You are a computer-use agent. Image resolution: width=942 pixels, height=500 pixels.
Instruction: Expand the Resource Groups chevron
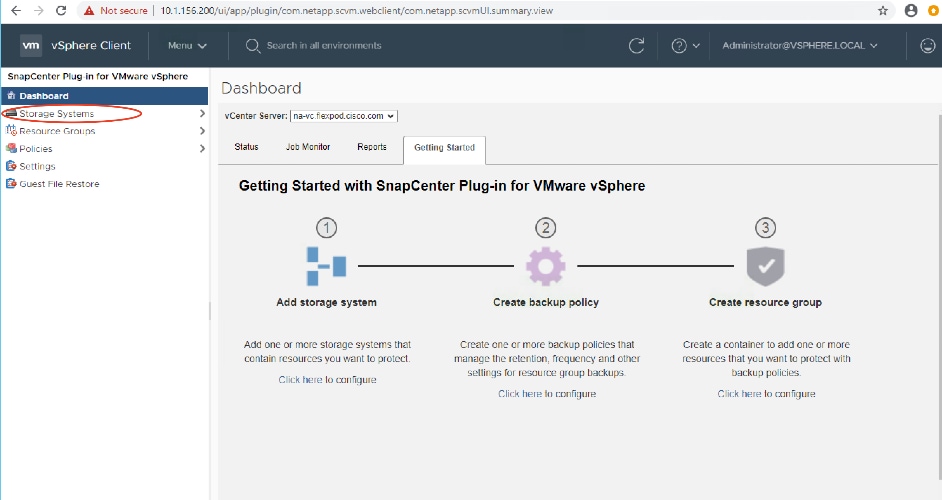(202, 131)
